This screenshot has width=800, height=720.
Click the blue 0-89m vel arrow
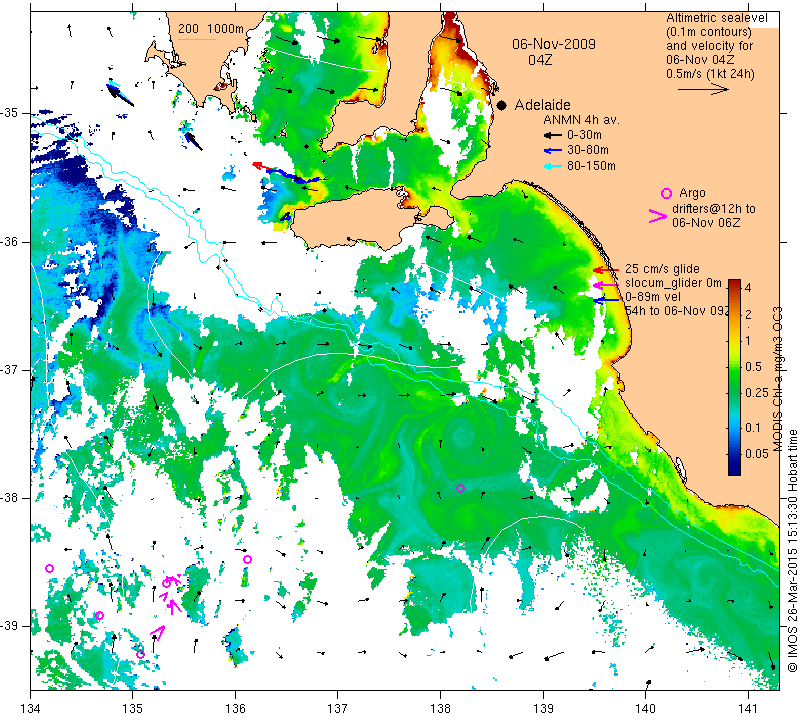(606, 300)
